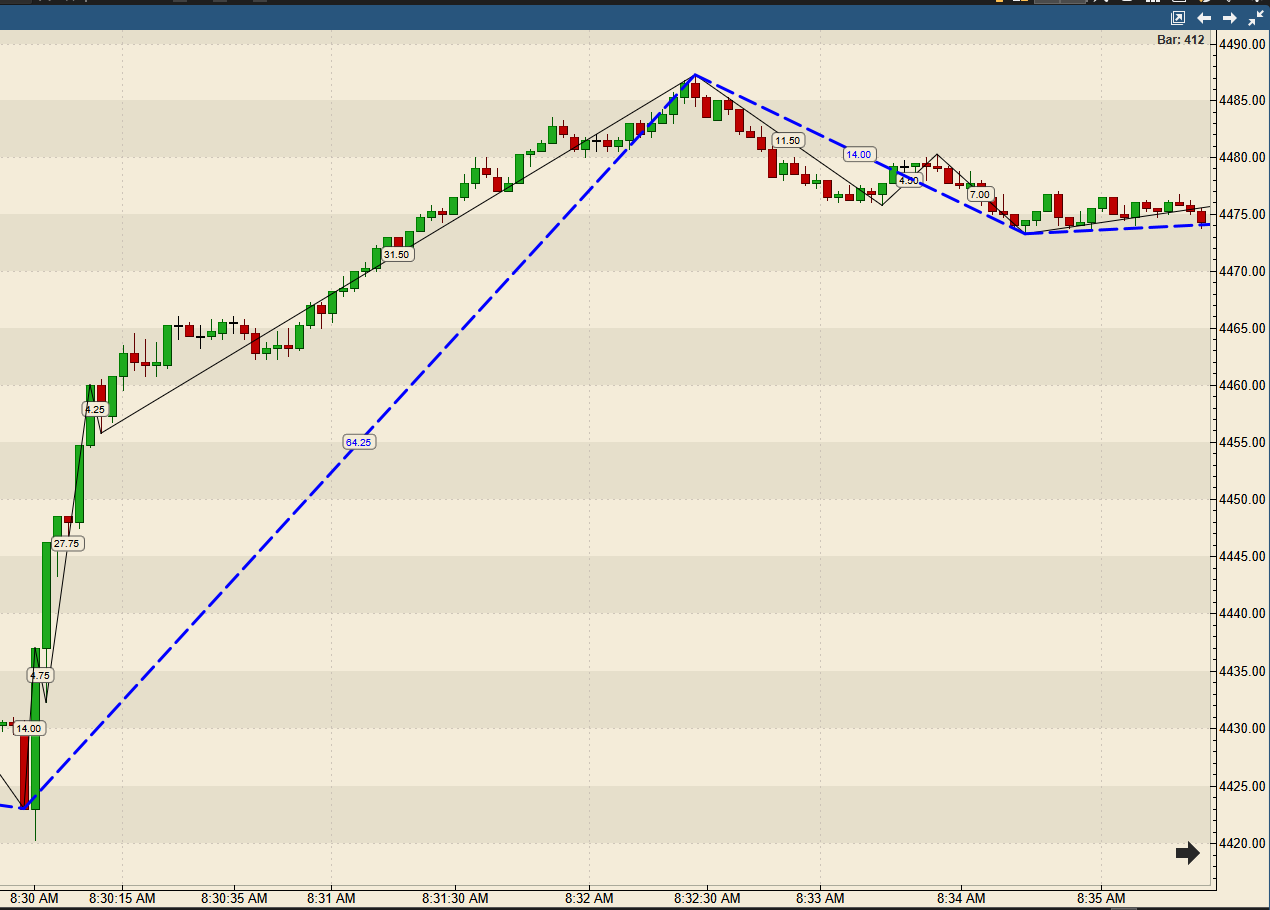Click the 8:31:30 AM time axis label
The height and width of the screenshot is (910, 1270).
455,898
